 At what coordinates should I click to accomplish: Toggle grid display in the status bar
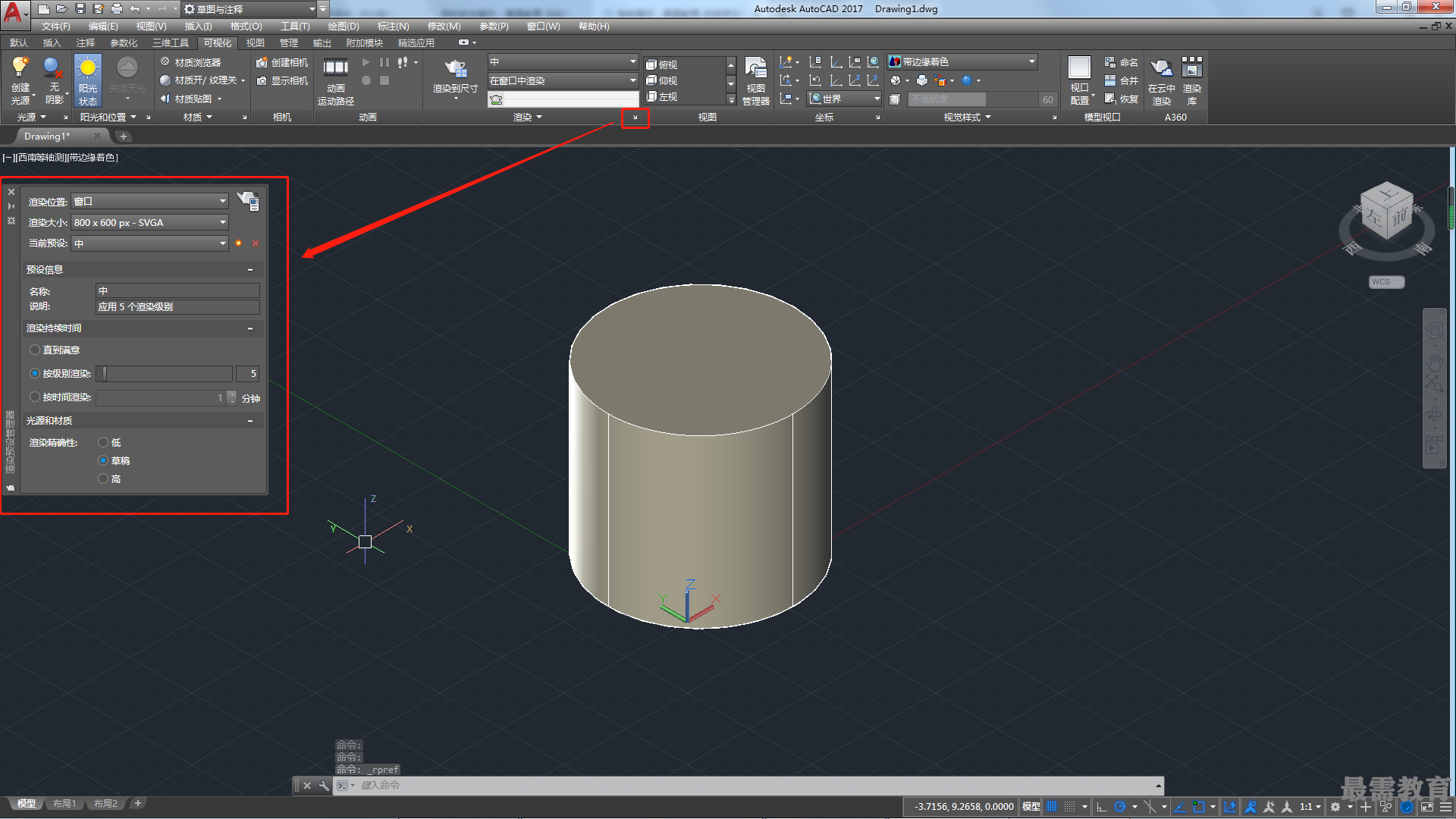coord(1052,807)
